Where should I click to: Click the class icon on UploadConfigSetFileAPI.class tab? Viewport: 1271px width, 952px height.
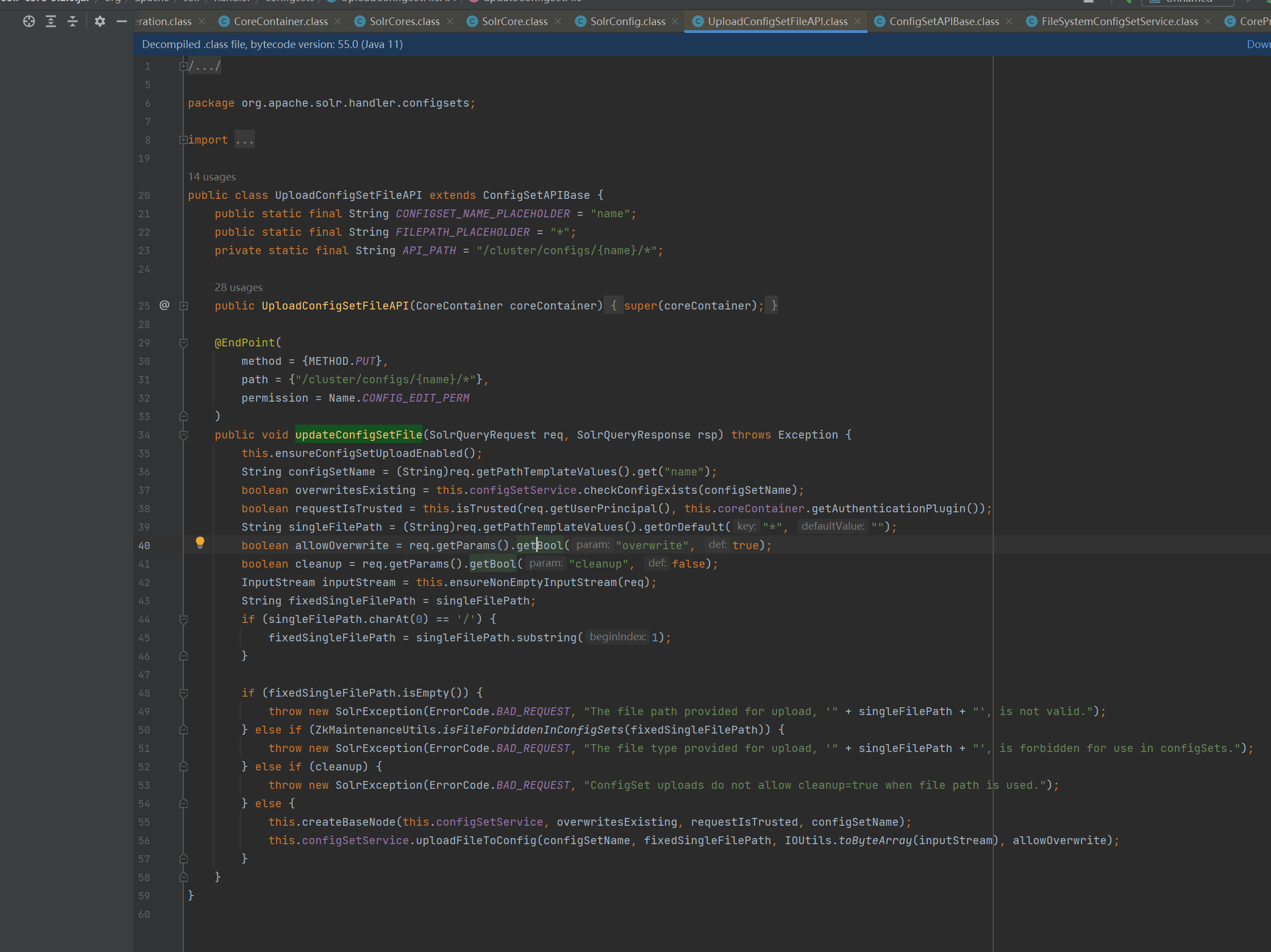pyautogui.click(x=698, y=21)
